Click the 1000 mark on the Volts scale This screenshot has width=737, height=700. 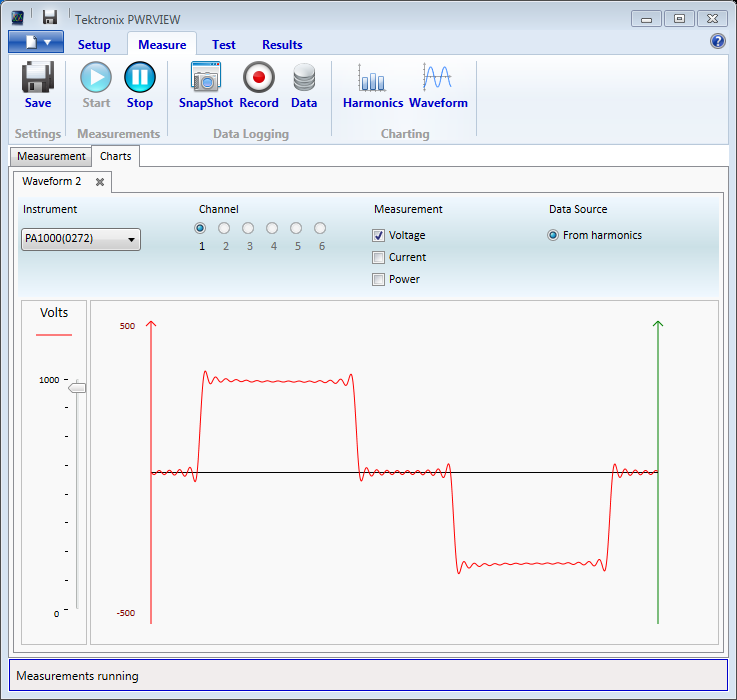pyautogui.click(x=49, y=380)
